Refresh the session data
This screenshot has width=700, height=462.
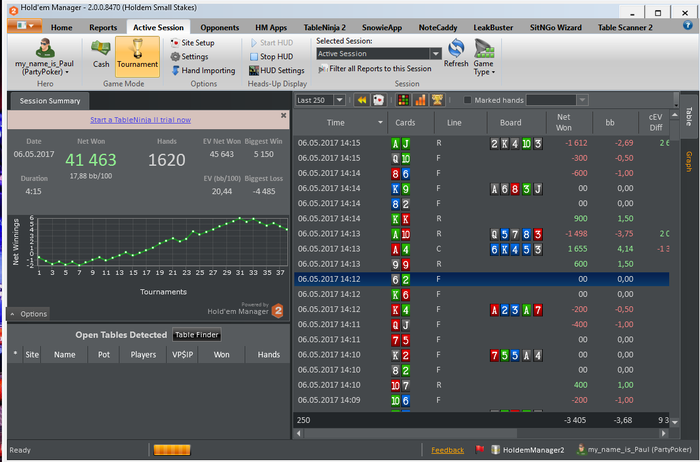pyautogui.click(x=456, y=53)
